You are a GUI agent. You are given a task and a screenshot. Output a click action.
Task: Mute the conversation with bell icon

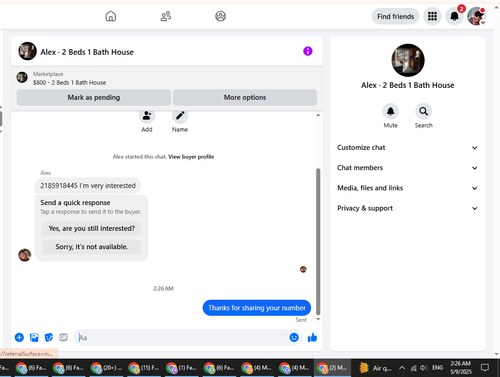(390, 111)
